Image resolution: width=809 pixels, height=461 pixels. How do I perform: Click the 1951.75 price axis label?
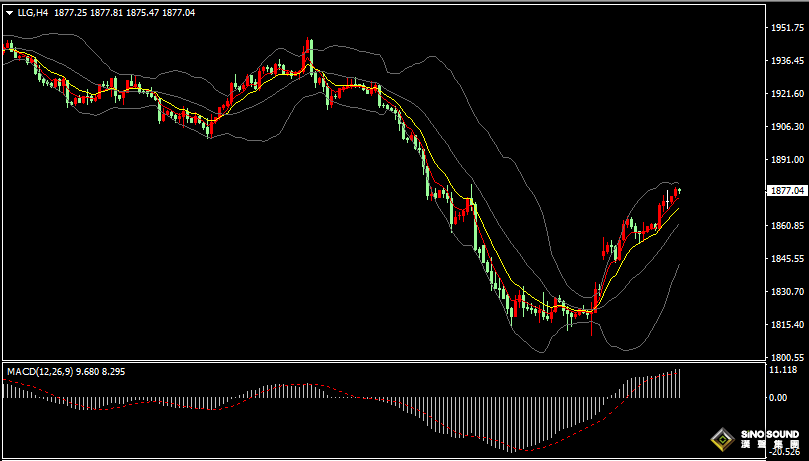(786, 28)
